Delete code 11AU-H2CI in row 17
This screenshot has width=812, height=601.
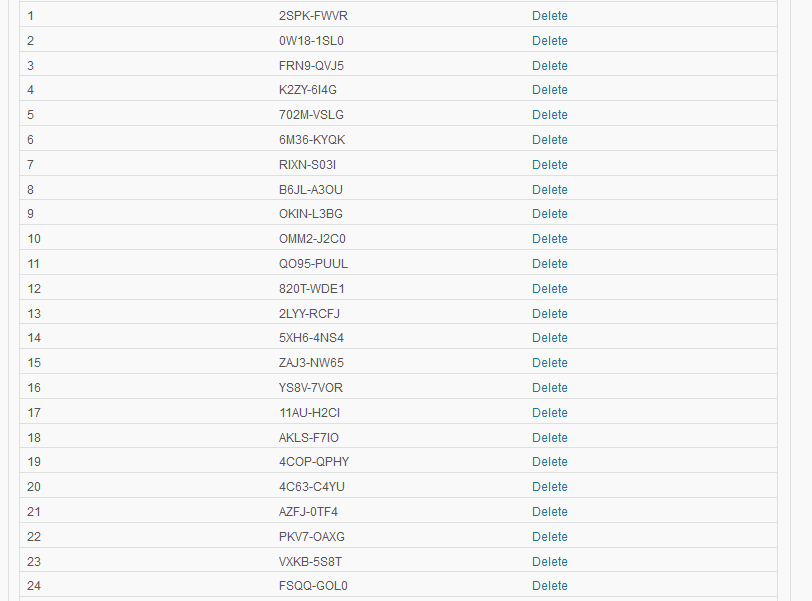coord(549,413)
